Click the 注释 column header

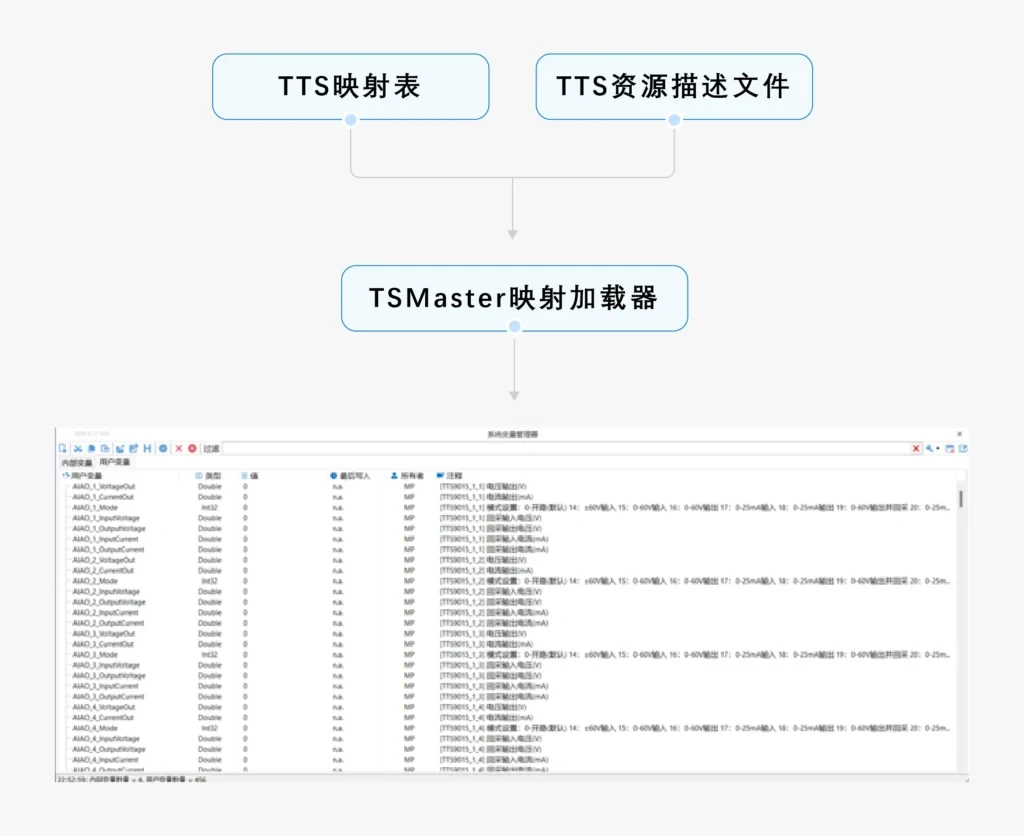coord(454,476)
